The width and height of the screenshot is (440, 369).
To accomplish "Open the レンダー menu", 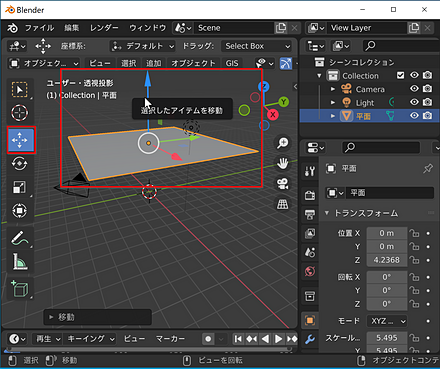I will click(x=104, y=28).
